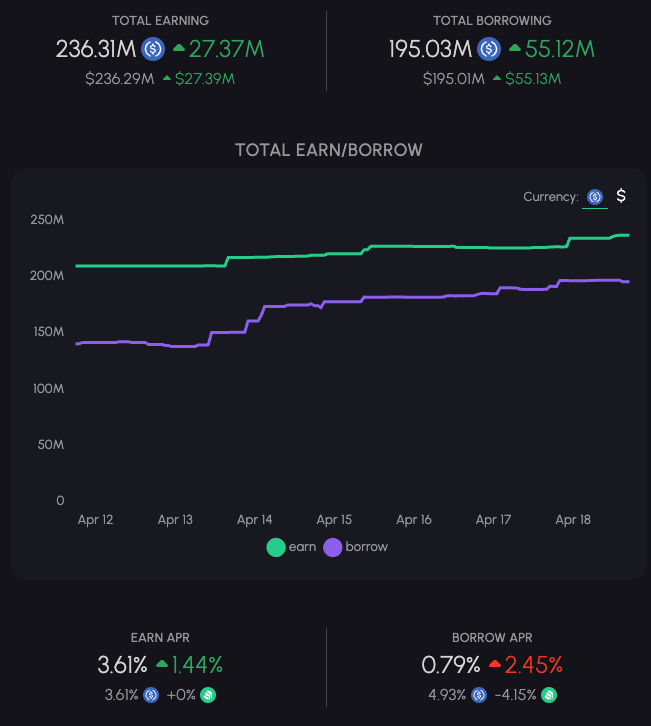This screenshot has width=651, height=726.
Task: Click green token icon beside +0%
Action: click(x=208, y=695)
